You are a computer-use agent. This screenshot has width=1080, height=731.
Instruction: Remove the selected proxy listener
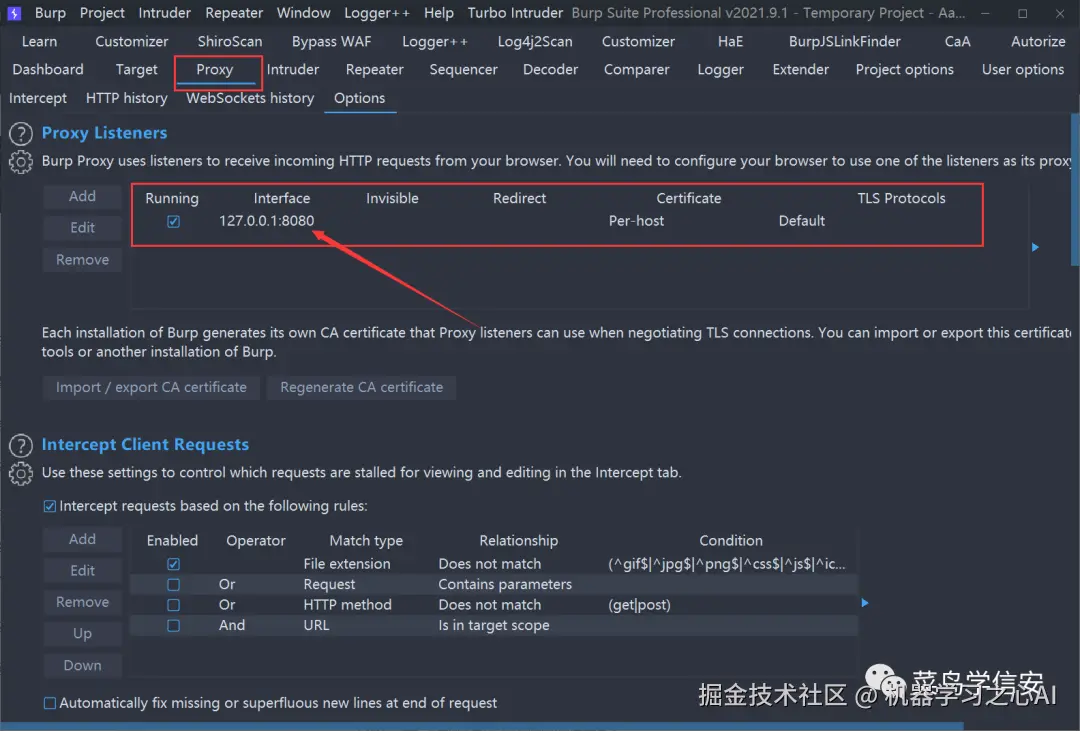click(x=83, y=260)
